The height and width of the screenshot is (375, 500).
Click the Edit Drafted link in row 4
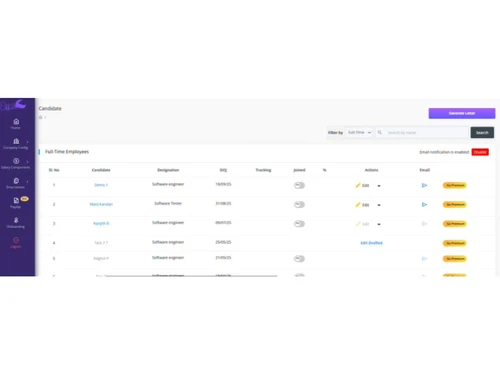click(x=371, y=243)
